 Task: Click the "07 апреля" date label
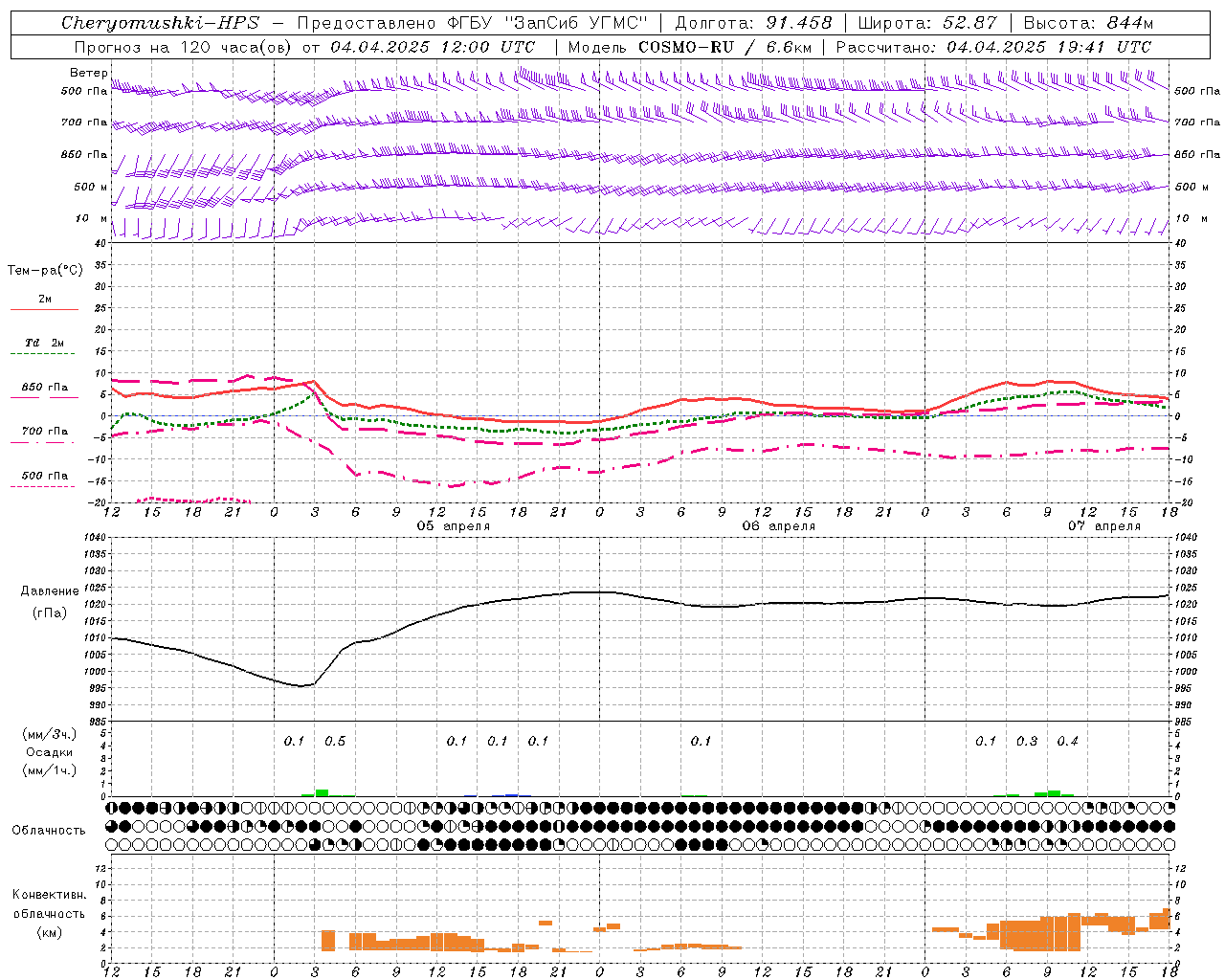pos(1104,526)
